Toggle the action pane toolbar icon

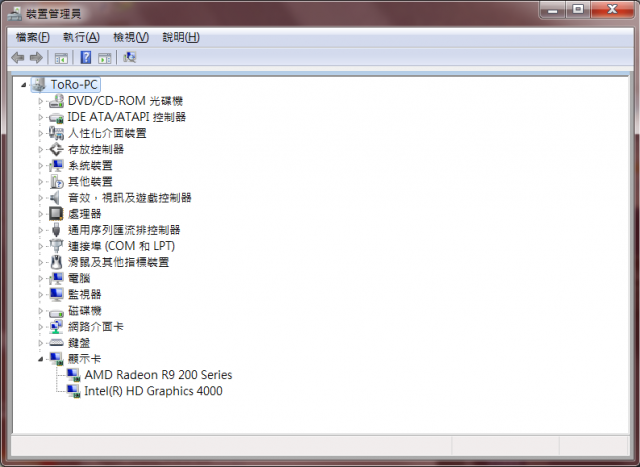[104, 58]
